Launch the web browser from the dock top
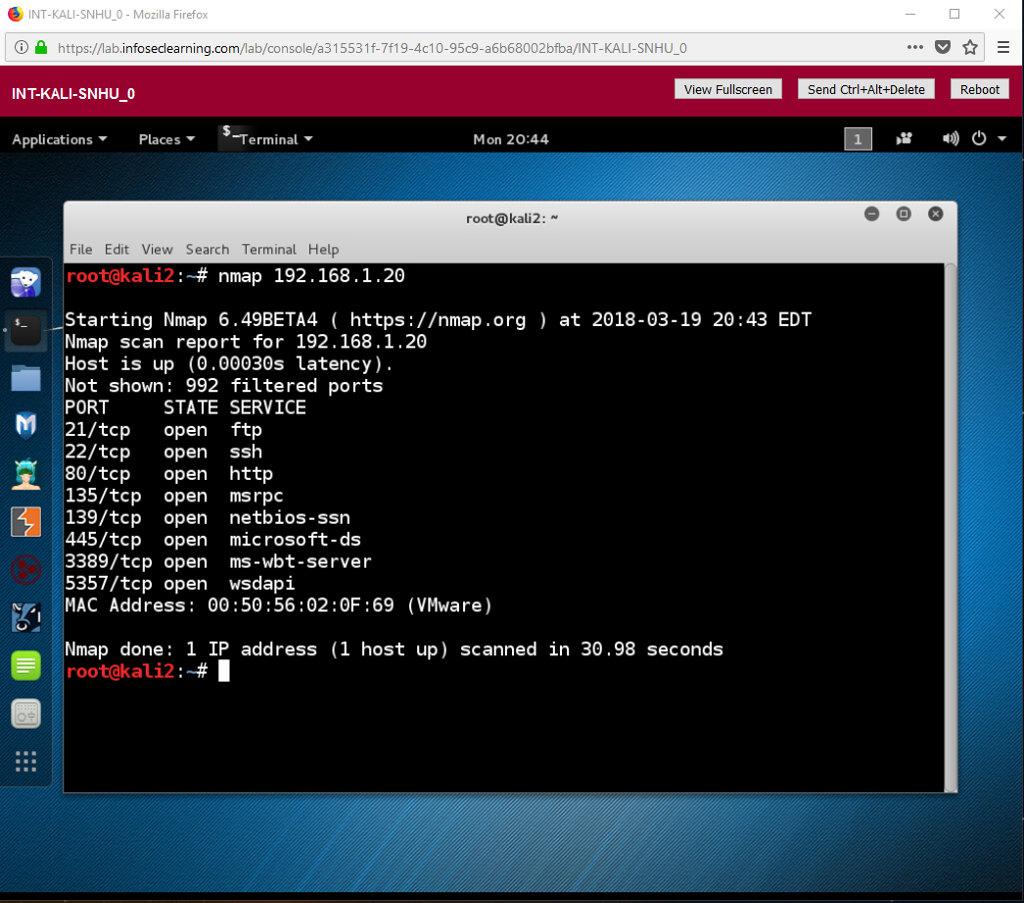The image size is (1024, 903). coord(25,281)
